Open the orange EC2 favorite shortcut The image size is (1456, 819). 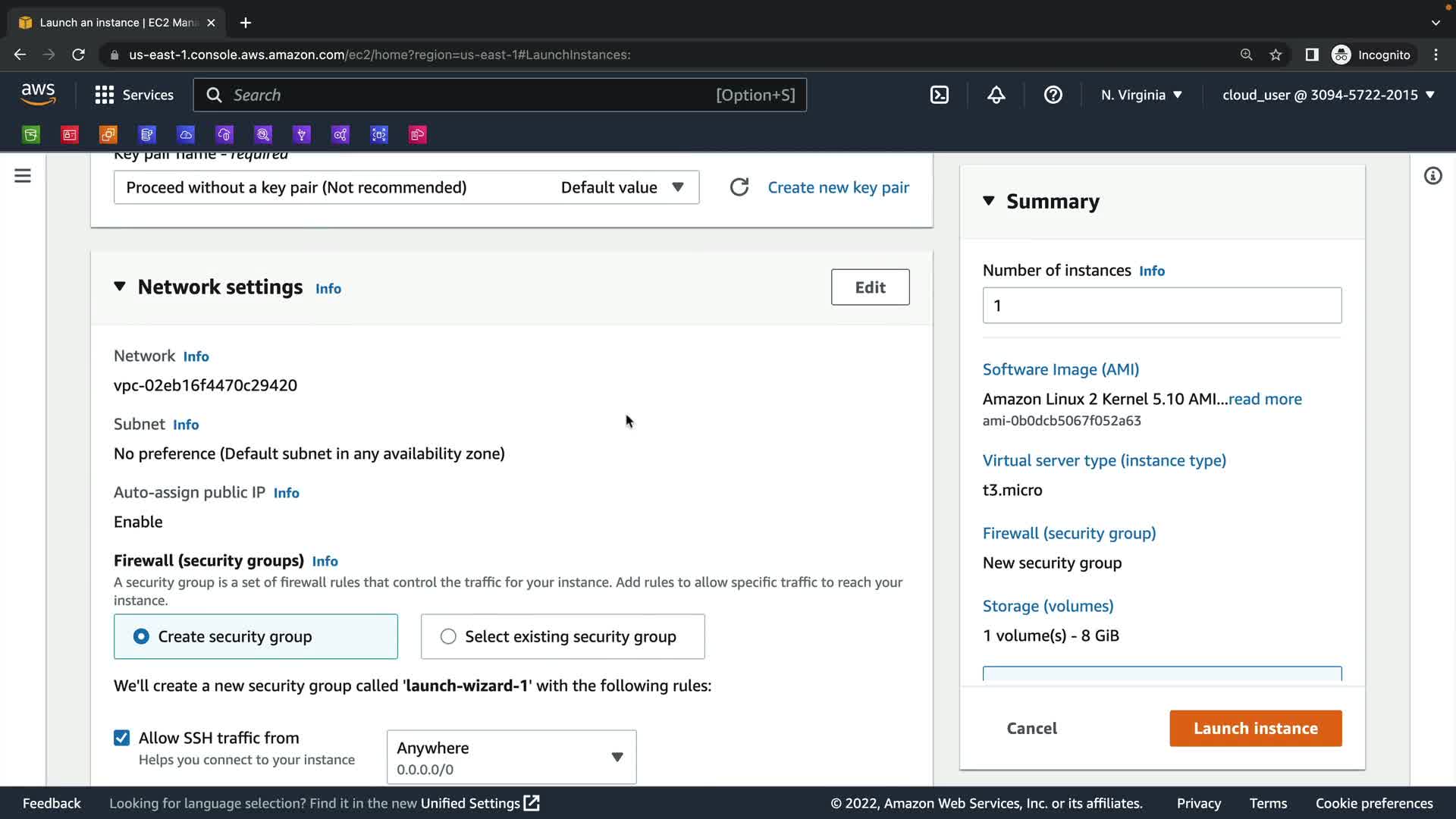(108, 135)
